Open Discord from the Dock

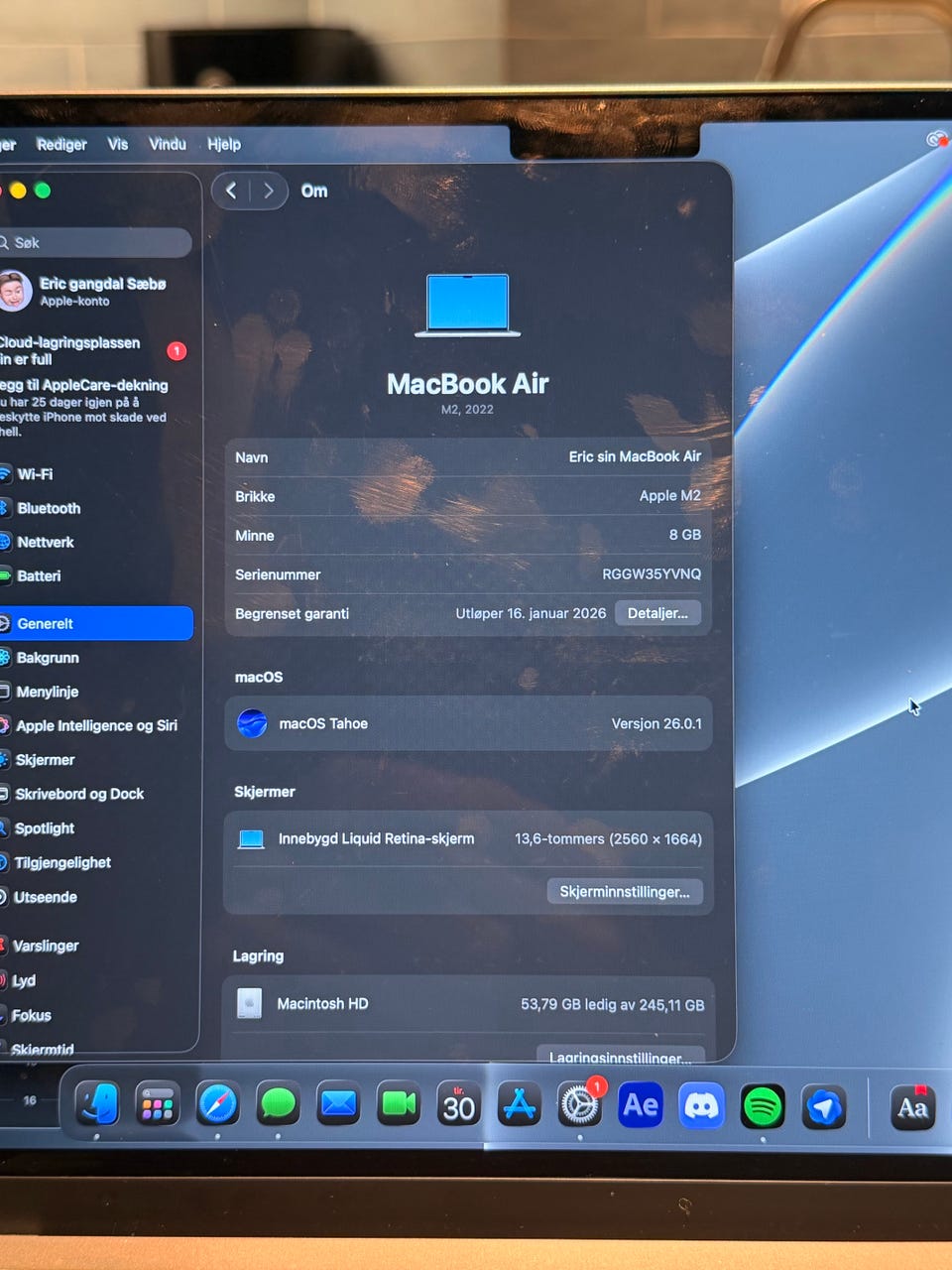point(701,1105)
